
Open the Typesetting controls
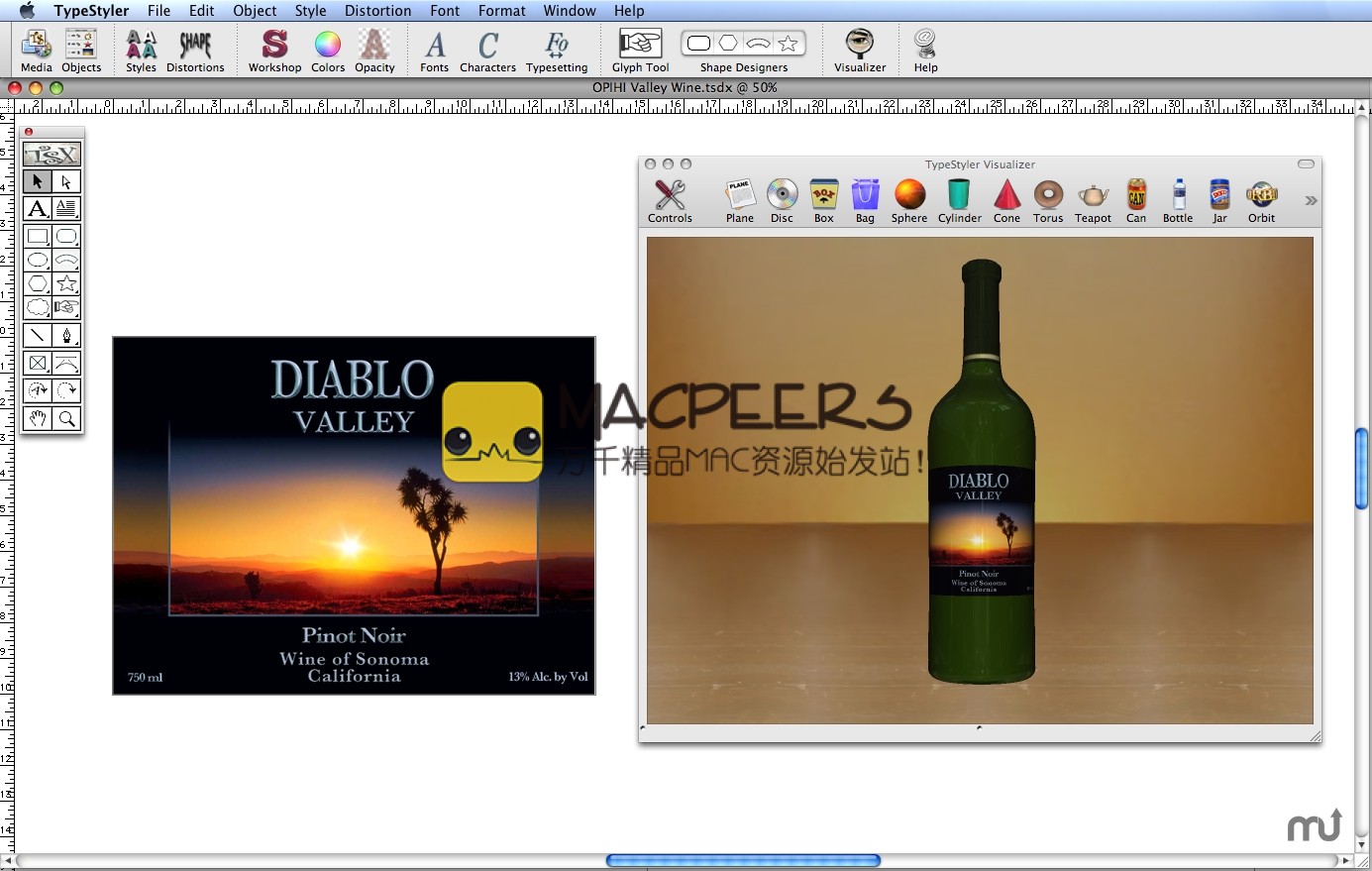click(x=557, y=51)
